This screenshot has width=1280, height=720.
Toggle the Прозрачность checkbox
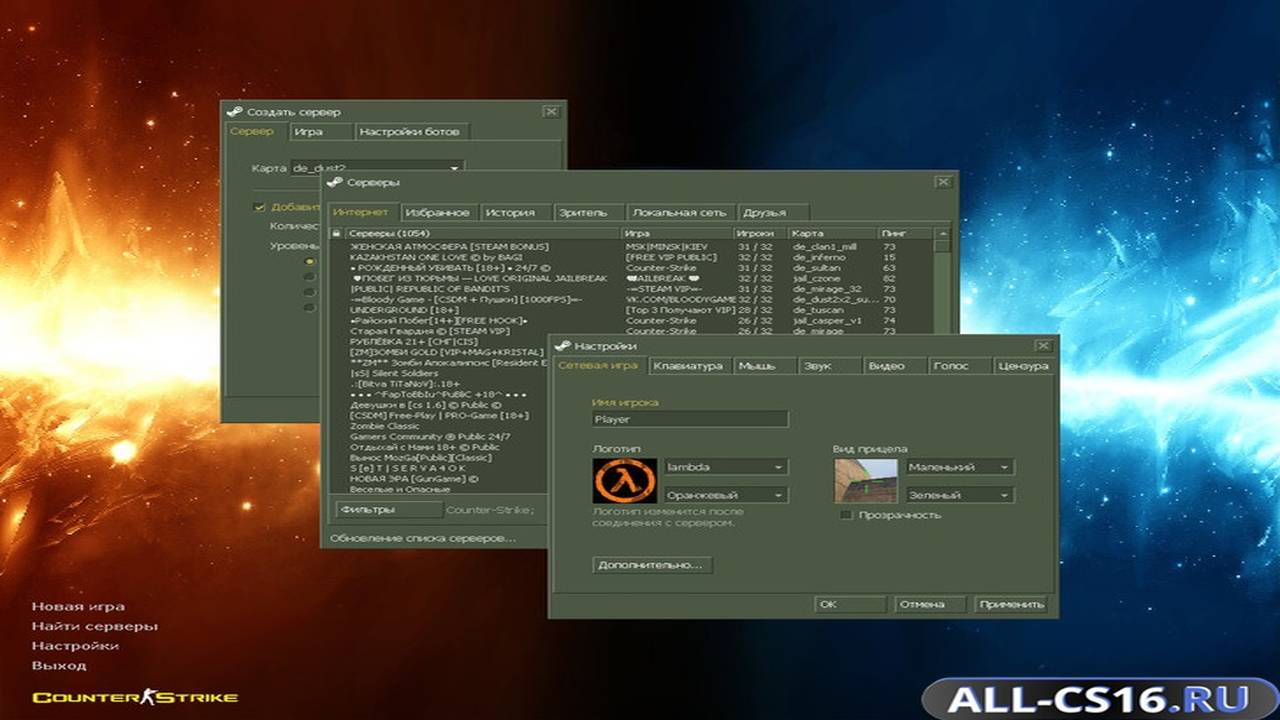(846, 515)
